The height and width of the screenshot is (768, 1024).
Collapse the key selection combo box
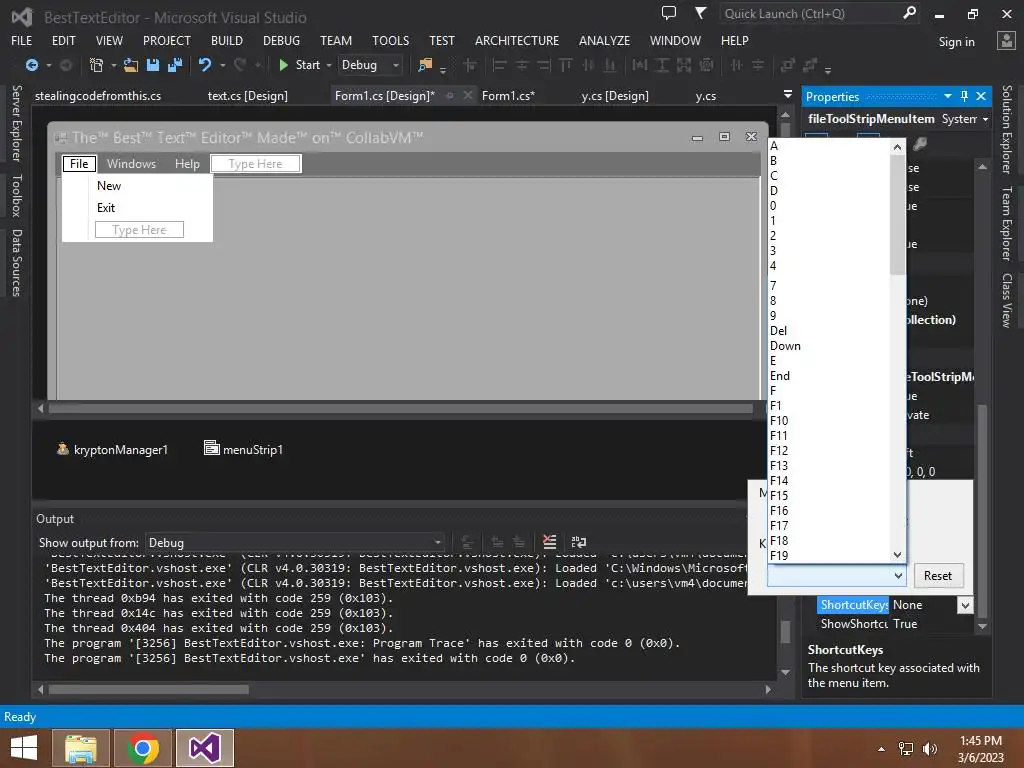point(898,575)
